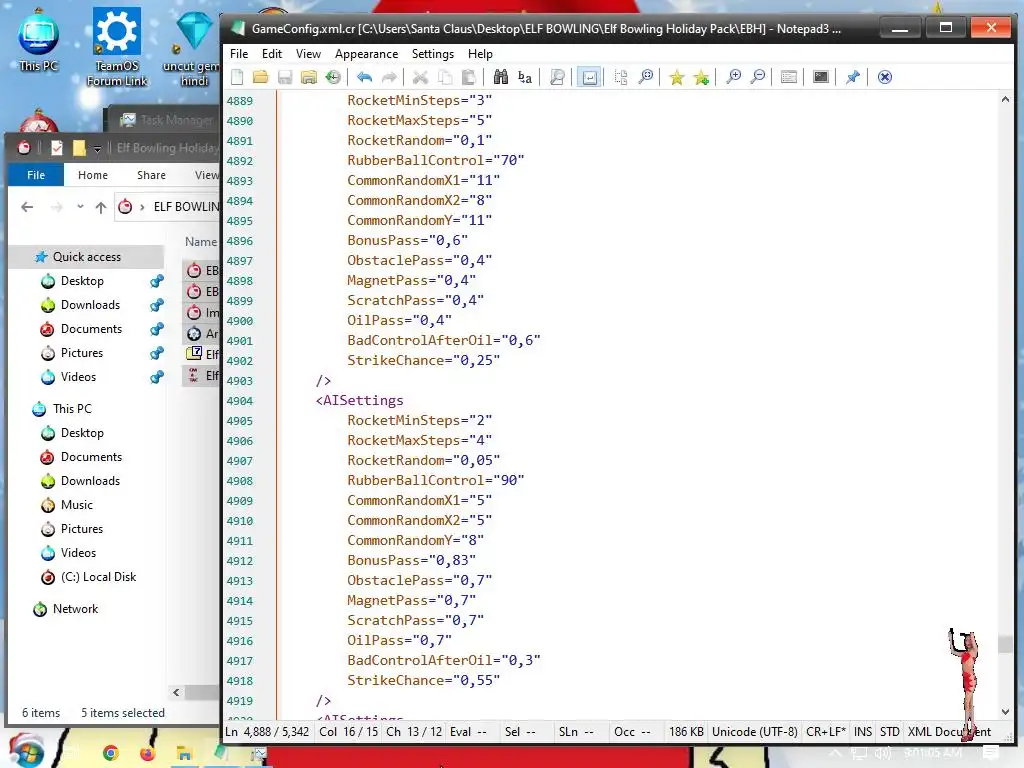This screenshot has width=1024, height=768.
Task: Click the blue circled X exit icon
Action: [x=884, y=77]
